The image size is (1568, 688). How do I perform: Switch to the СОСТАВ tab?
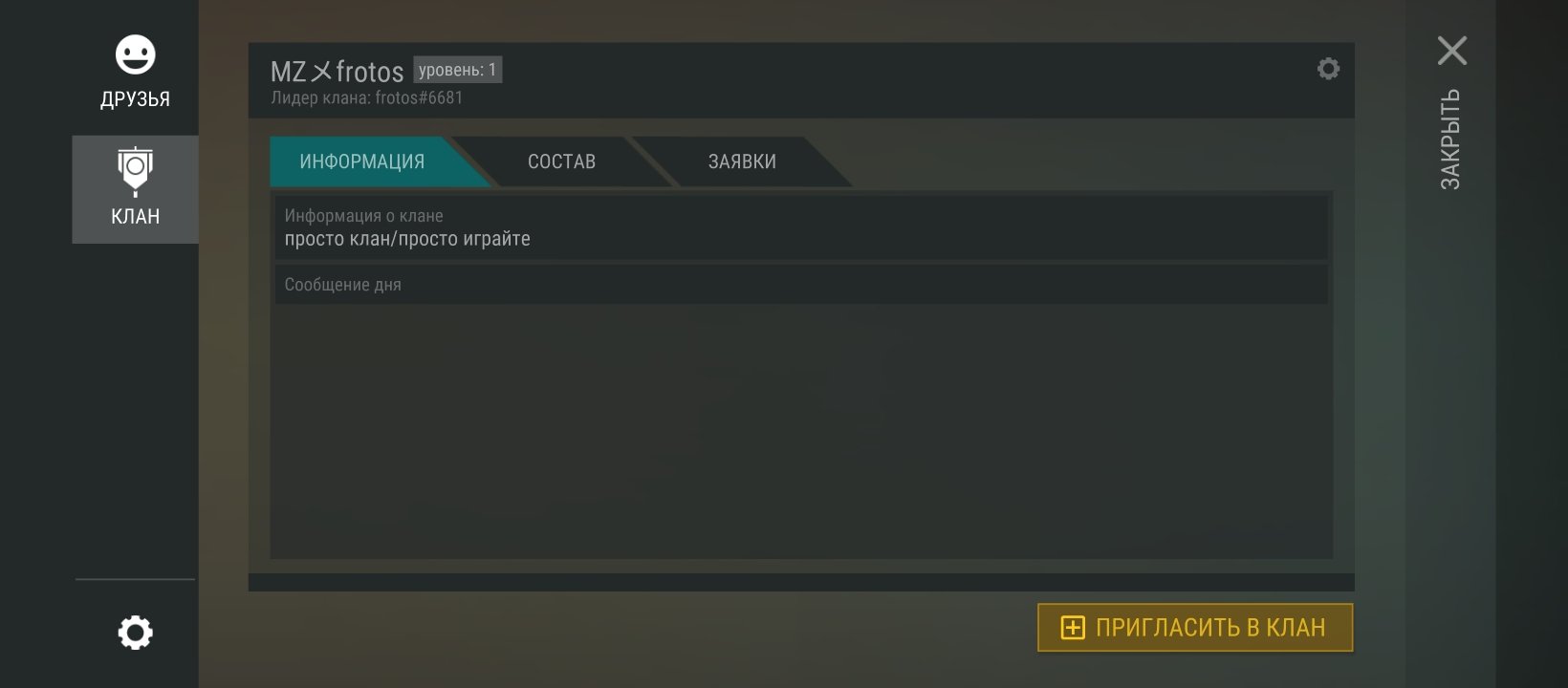[561, 161]
